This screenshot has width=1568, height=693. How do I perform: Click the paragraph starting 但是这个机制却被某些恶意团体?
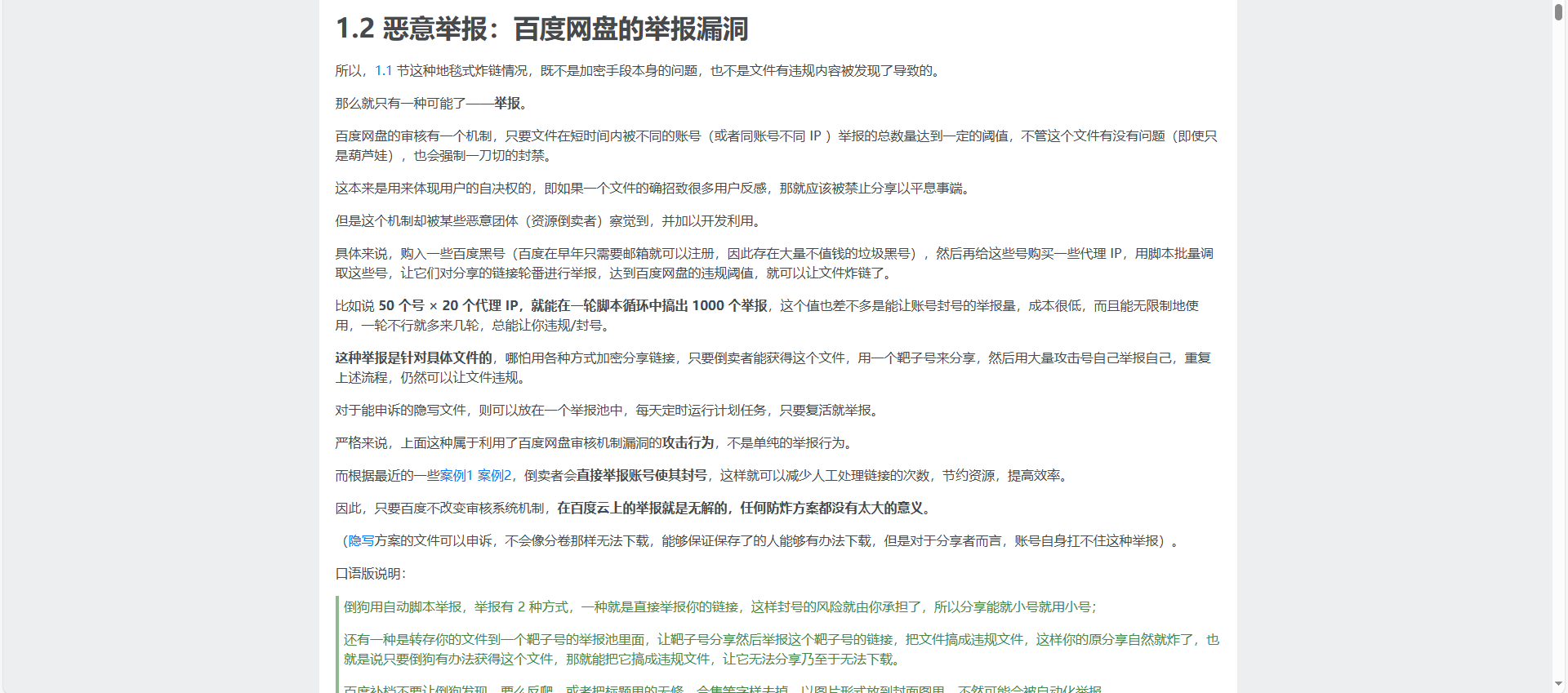click(550, 221)
